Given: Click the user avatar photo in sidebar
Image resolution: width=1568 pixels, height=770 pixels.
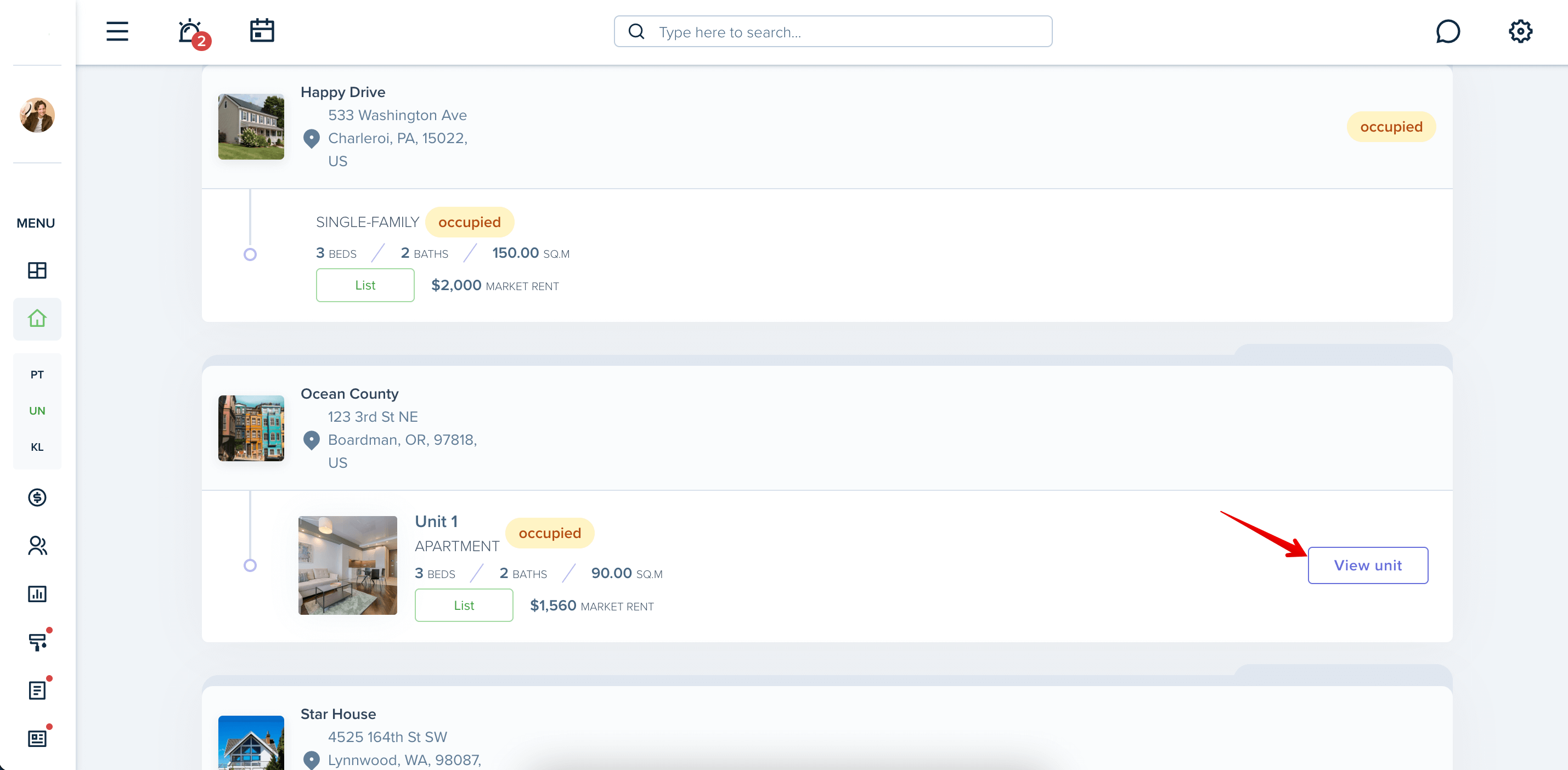Looking at the screenshot, I should pos(37,115).
